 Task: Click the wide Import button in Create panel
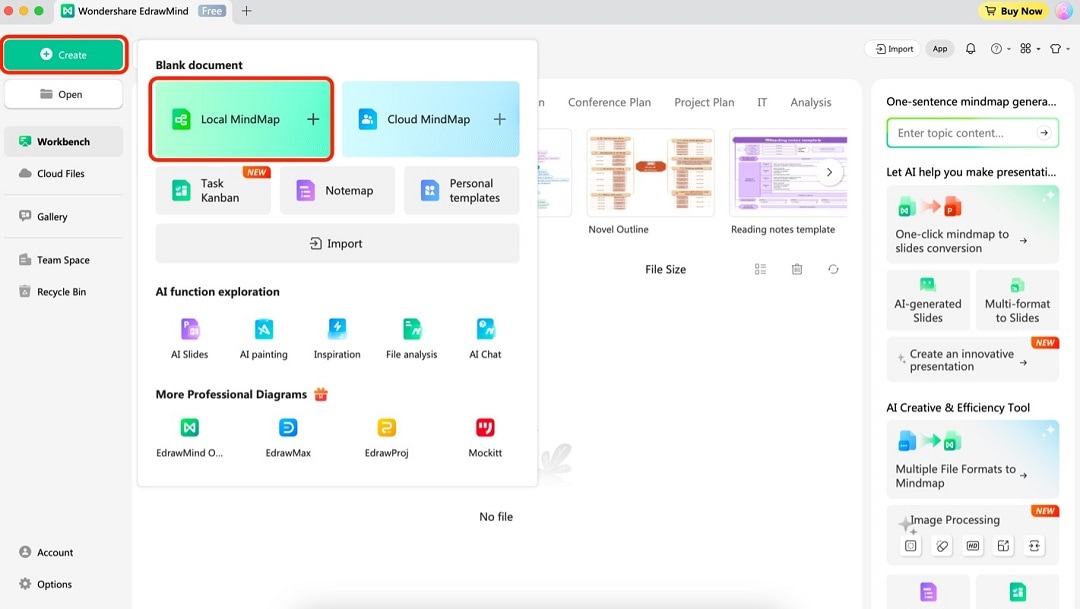(x=337, y=243)
